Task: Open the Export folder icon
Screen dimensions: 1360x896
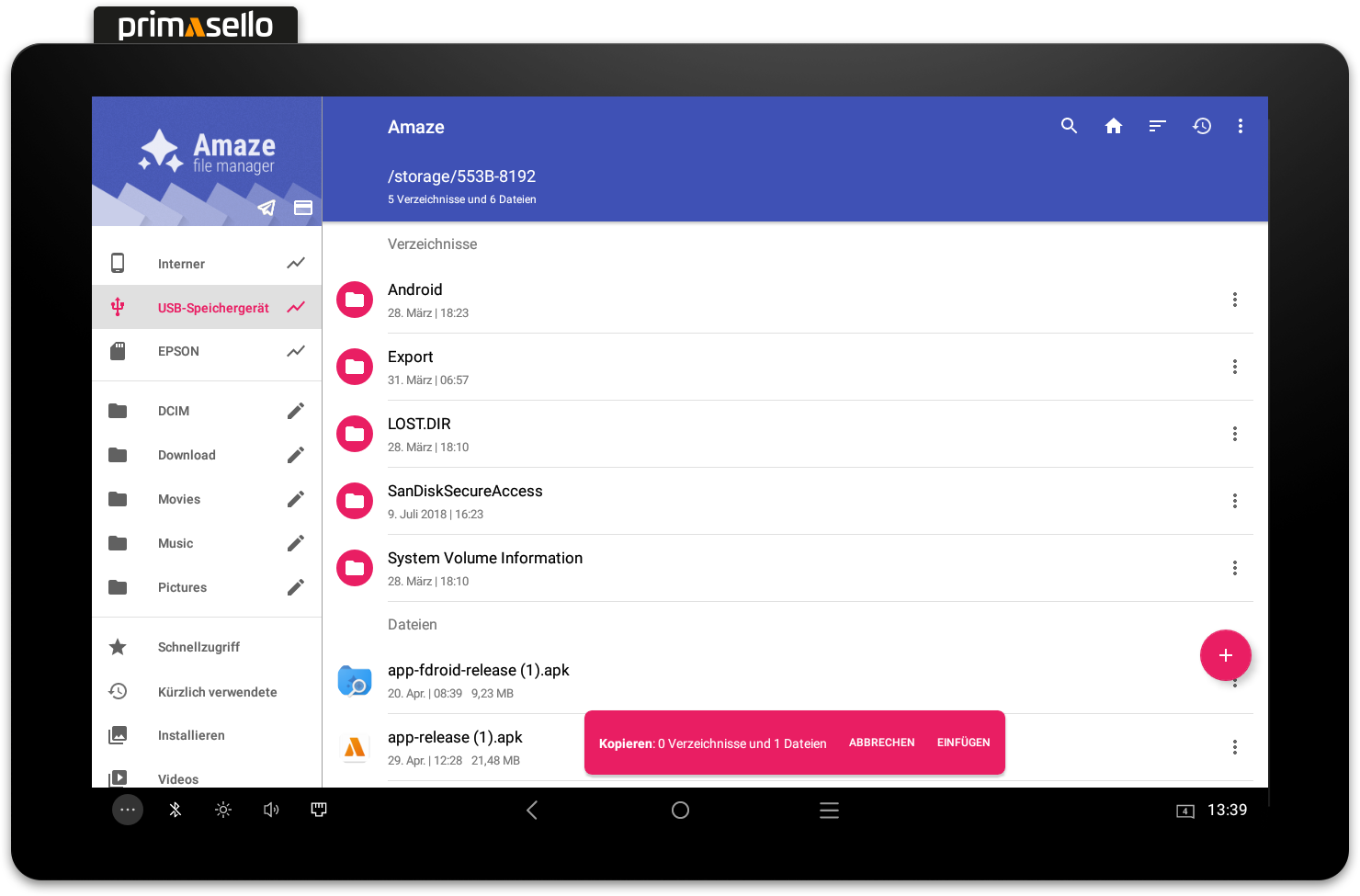Action: coord(355,367)
